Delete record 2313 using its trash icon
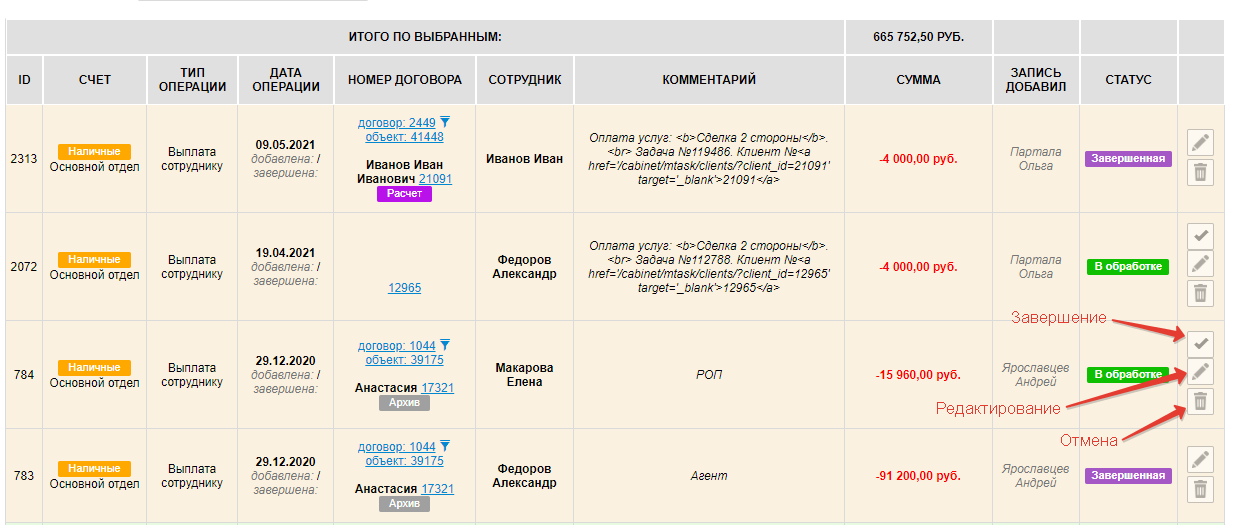 point(1200,173)
